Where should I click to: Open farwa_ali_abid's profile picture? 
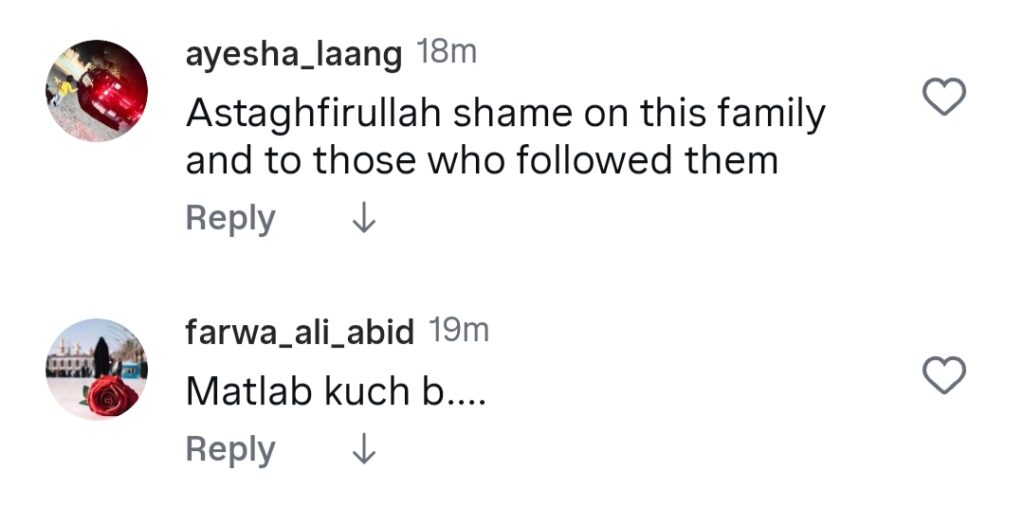tap(97, 370)
